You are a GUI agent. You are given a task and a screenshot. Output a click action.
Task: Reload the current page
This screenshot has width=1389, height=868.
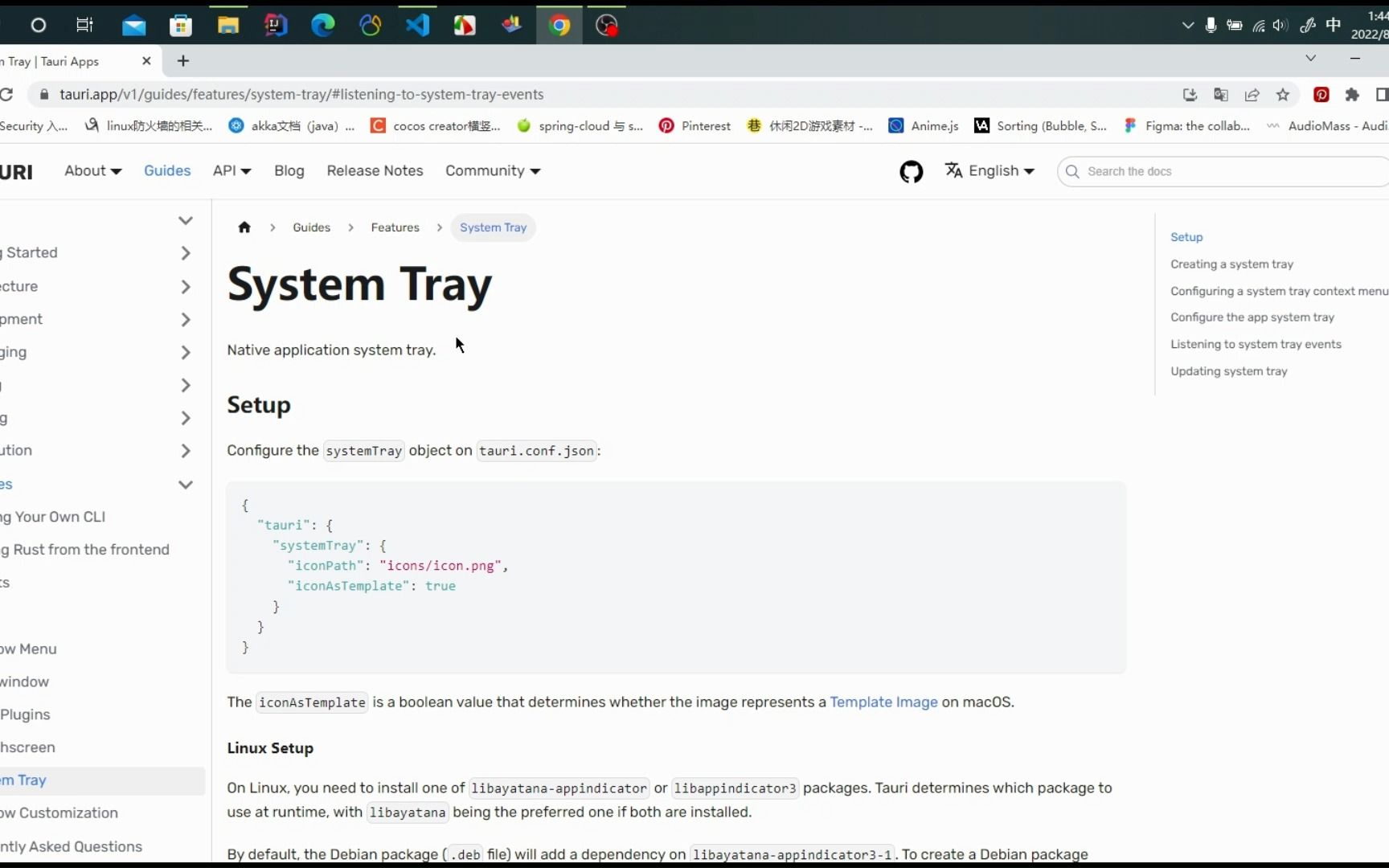(6, 94)
